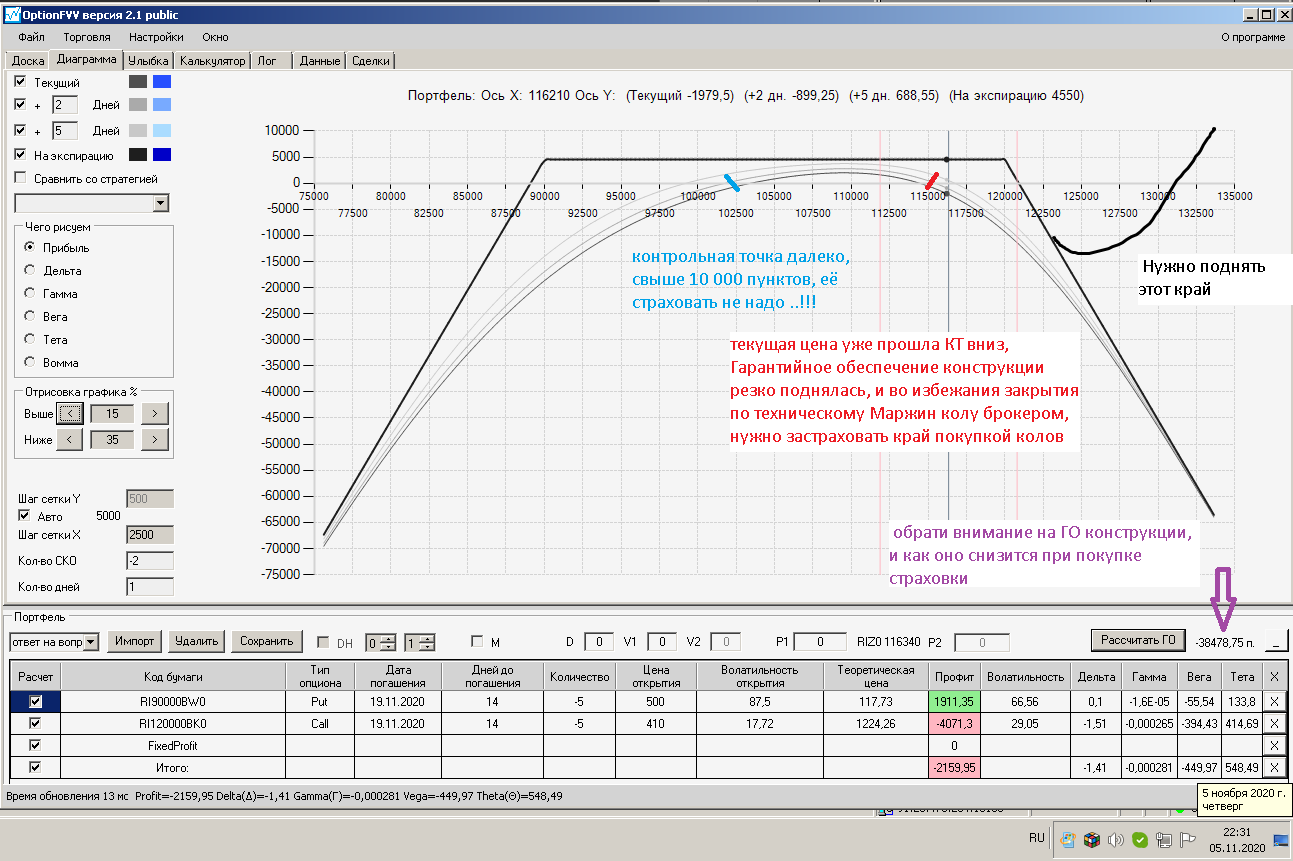Click the Сохранить button
The image size is (1293, 861).
(267, 641)
